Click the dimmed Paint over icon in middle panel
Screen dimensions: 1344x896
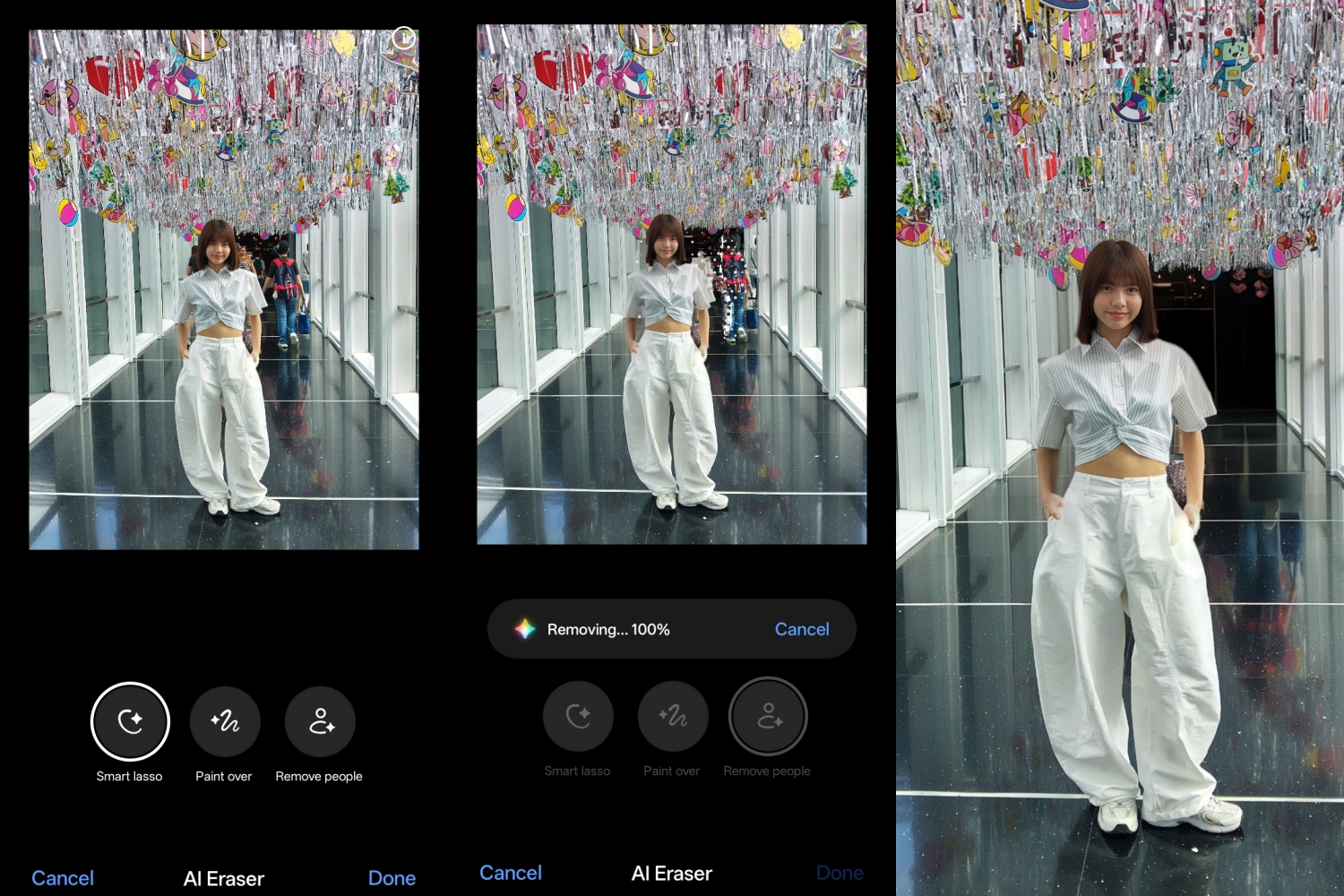point(672,716)
